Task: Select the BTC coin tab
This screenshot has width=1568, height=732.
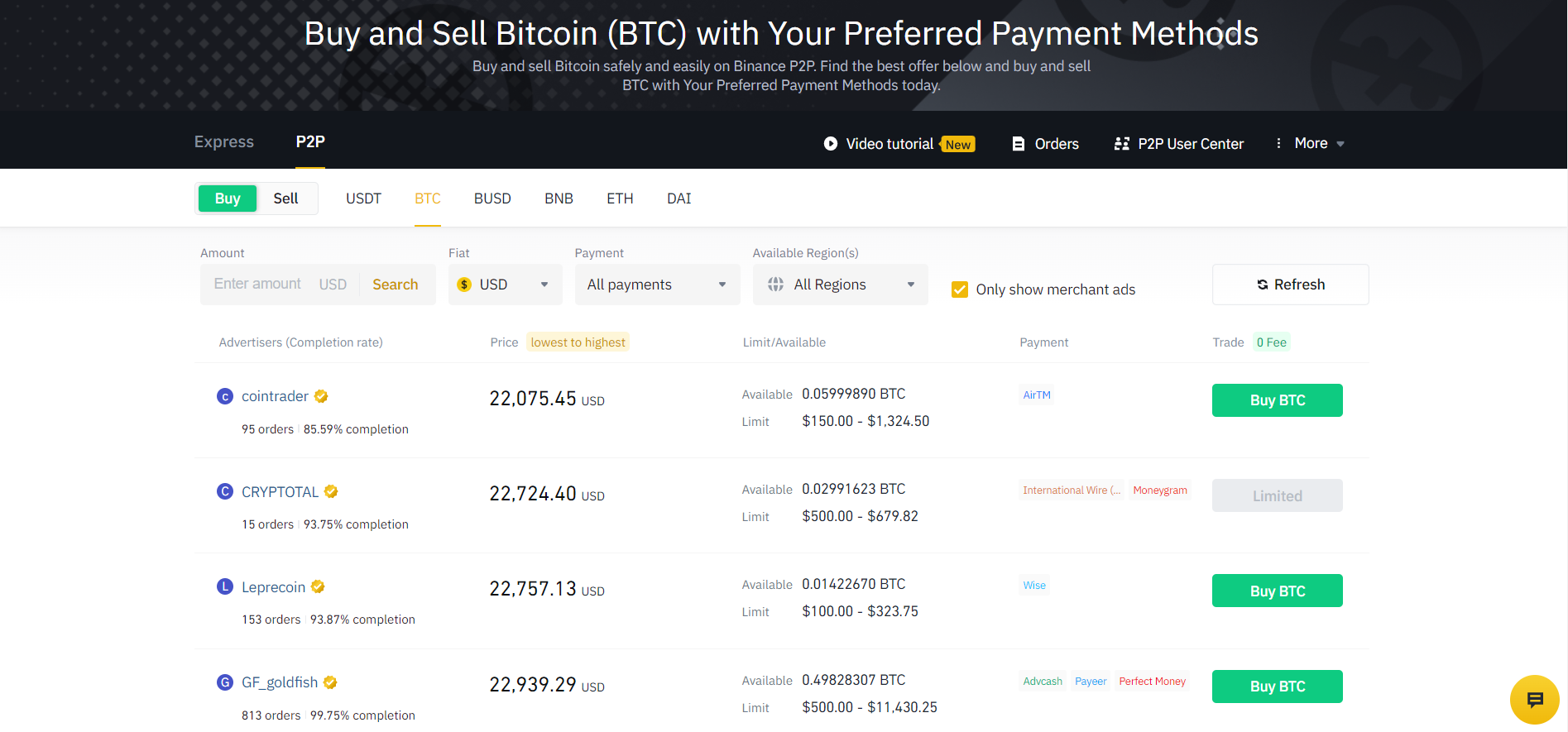Action: coord(428,199)
